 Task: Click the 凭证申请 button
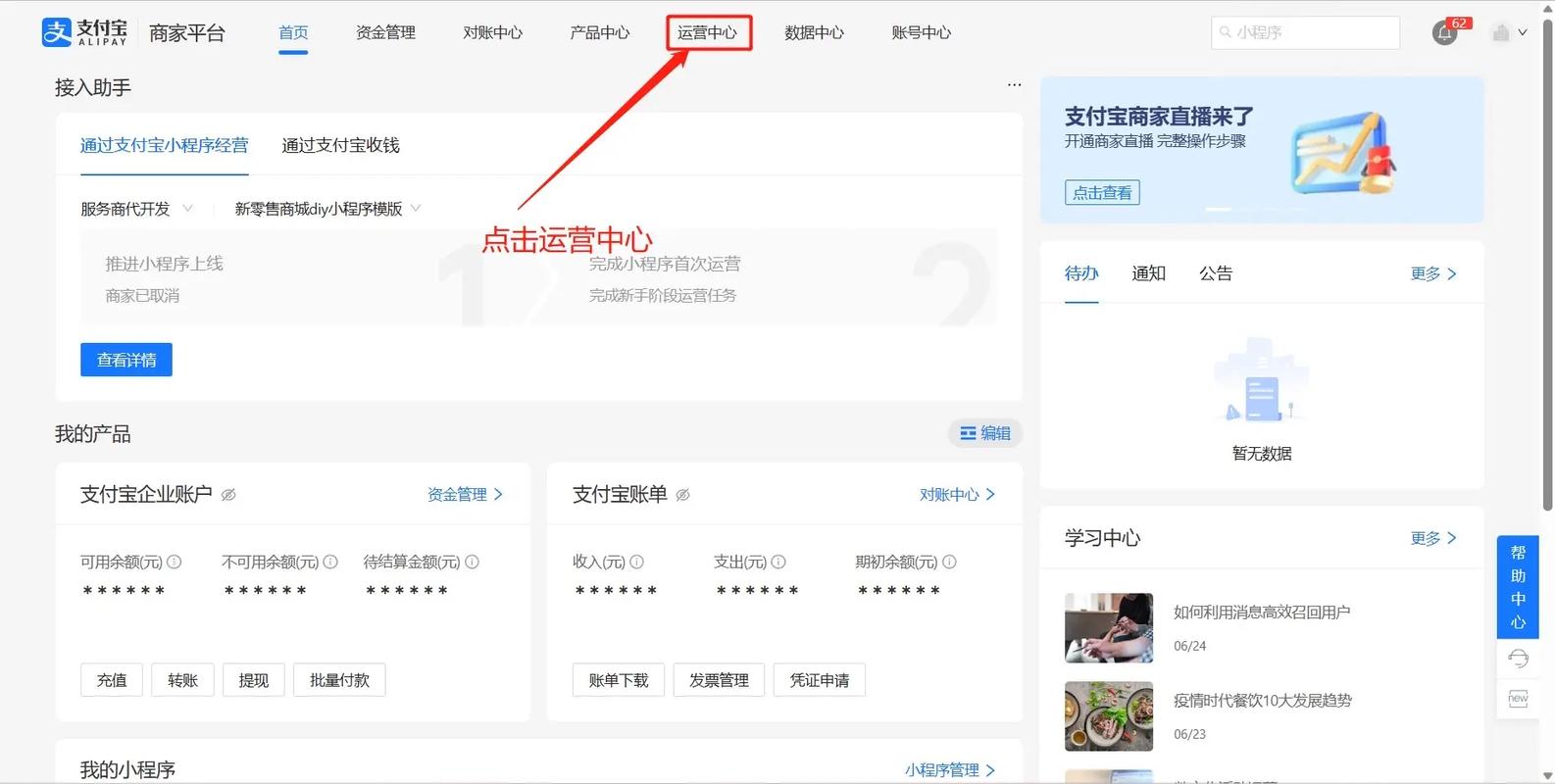point(820,680)
